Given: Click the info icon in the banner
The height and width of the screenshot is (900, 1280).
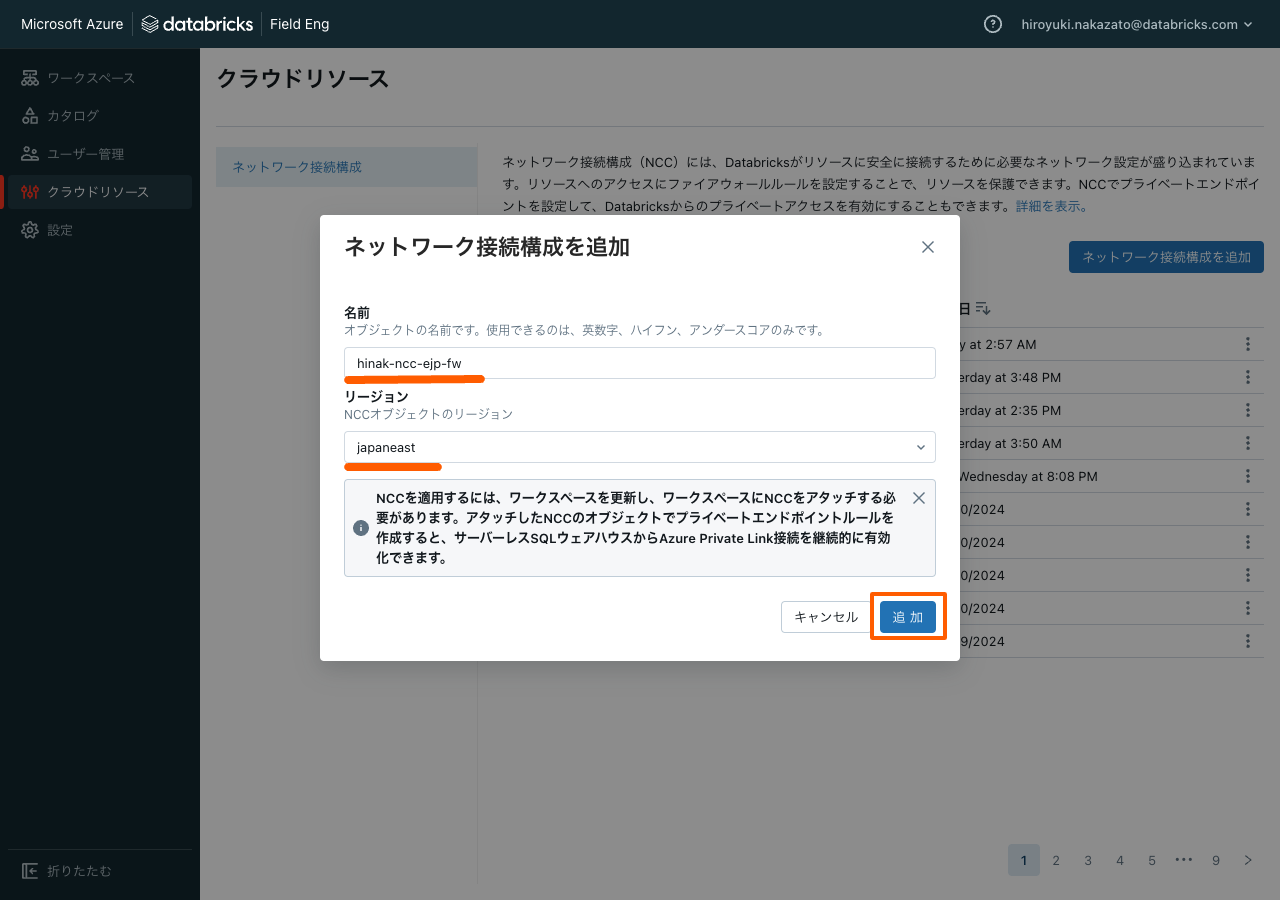Looking at the screenshot, I should pyautogui.click(x=361, y=527).
